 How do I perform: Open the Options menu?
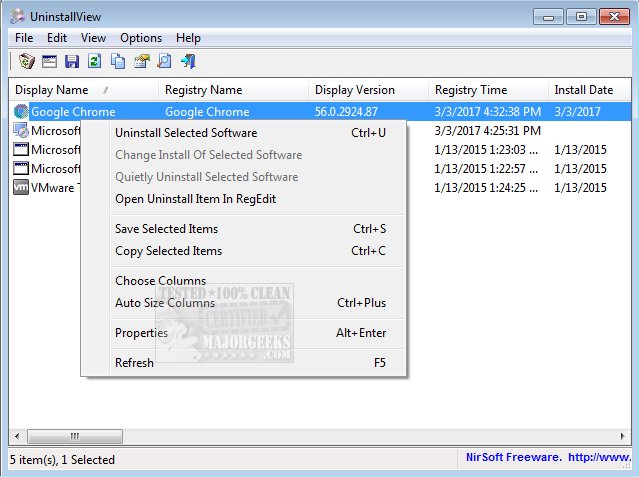pyautogui.click(x=141, y=38)
